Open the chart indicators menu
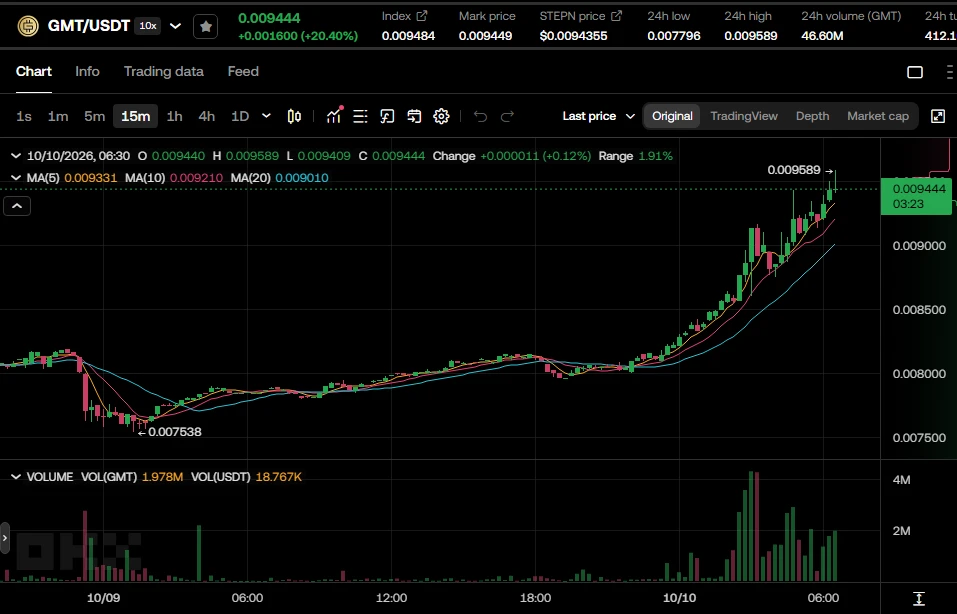Screen dimensions: 957x614 334,115
